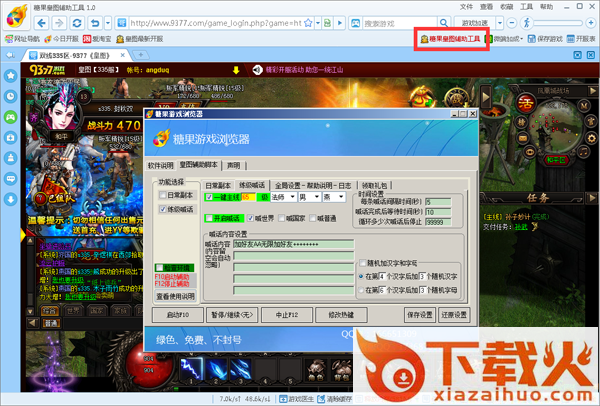The height and width of the screenshot is (406, 600).
Task: Open the 全局设置-帮助说明-日志 tab
Action: coord(313,186)
